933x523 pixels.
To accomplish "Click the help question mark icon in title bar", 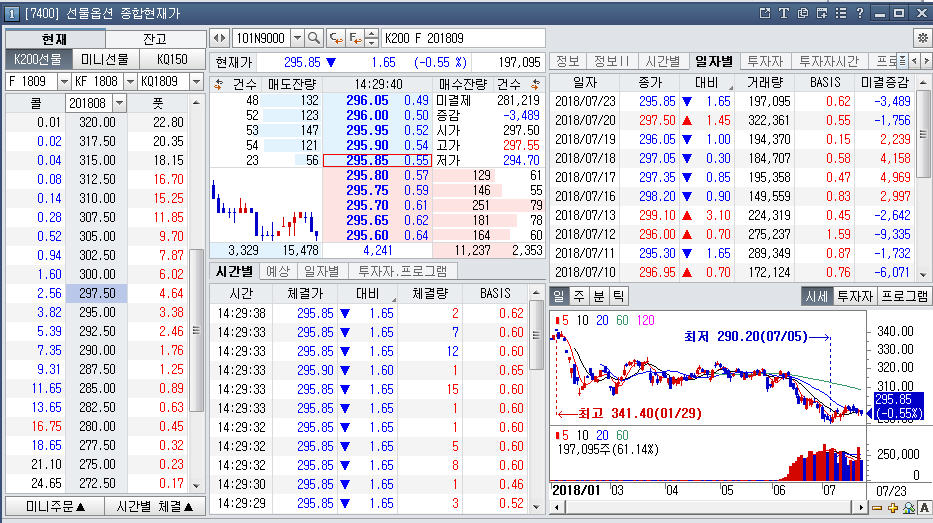I will pyautogui.click(x=859, y=13).
